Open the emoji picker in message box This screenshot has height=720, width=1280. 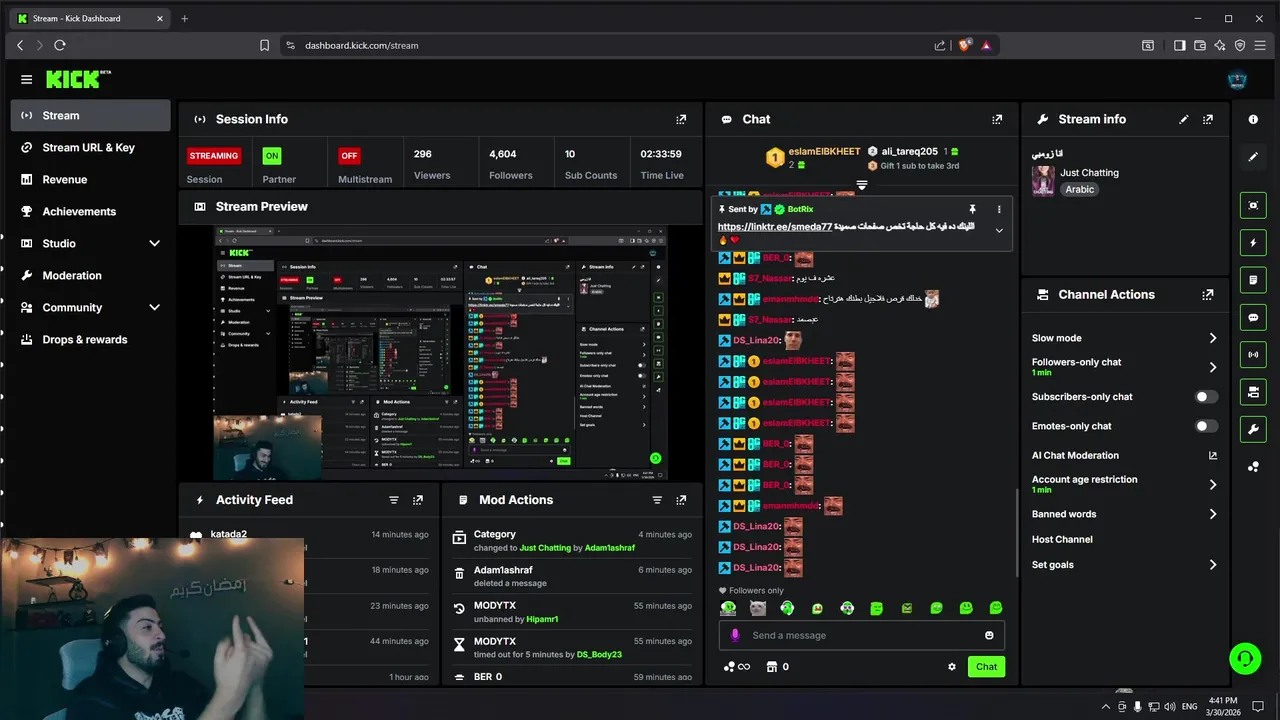(x=989, y=636)
